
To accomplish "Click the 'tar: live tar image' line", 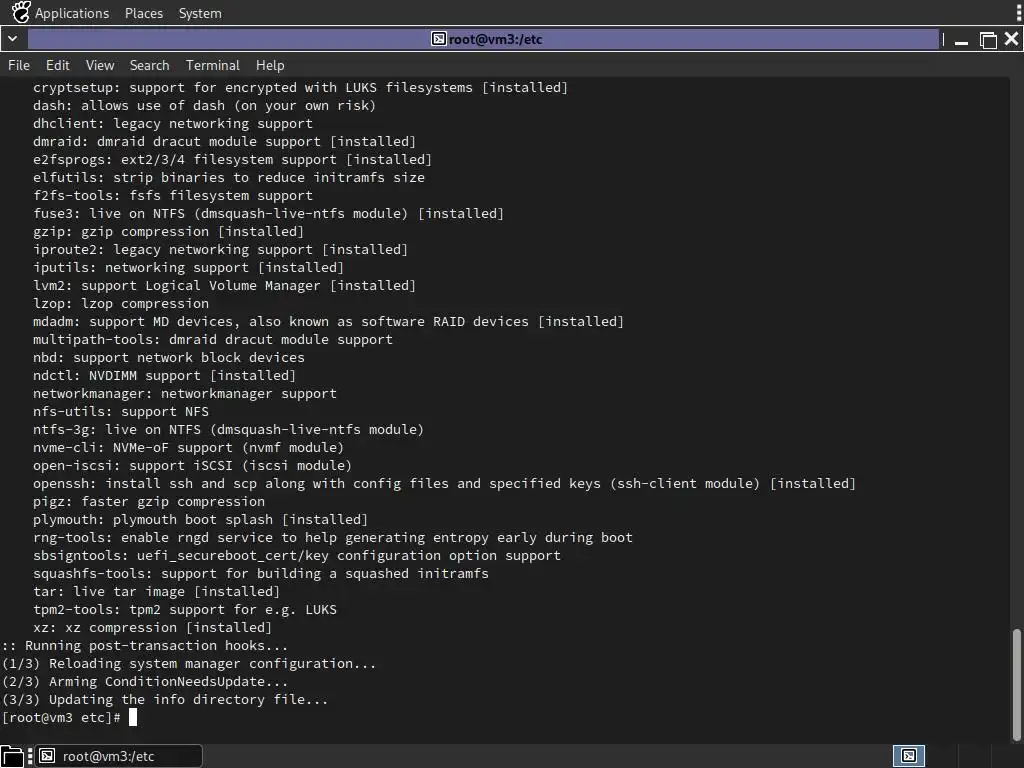I will pyautogui.click(x=157, y=592).
